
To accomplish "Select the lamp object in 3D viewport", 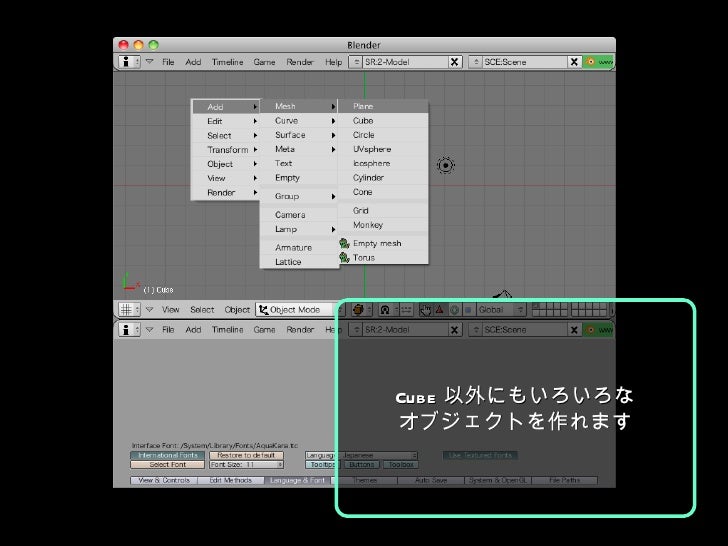I will coord(446,165).
